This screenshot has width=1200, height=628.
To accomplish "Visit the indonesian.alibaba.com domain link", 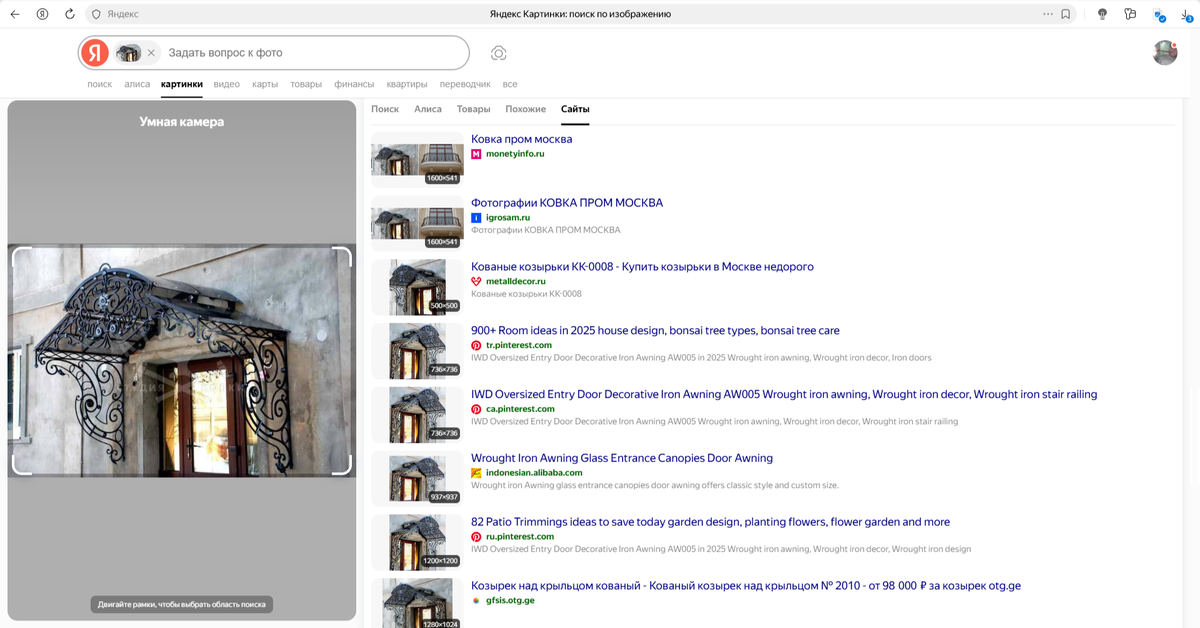I will coord(534,473).
